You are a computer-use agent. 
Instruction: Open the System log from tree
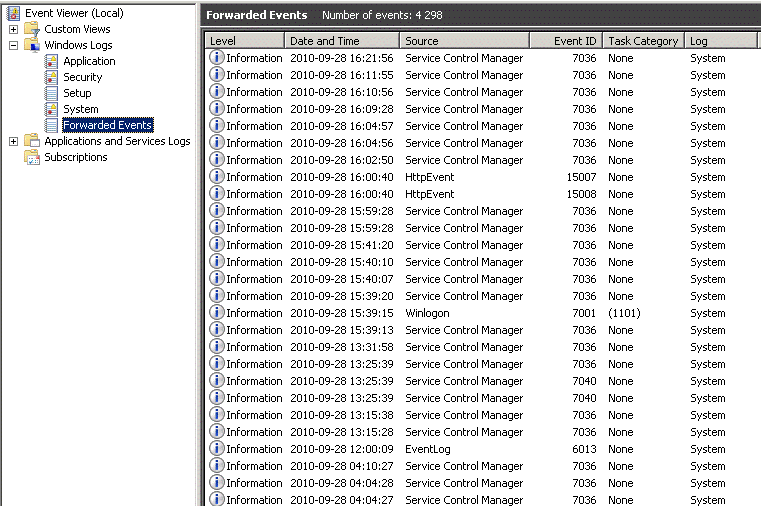click(x=81, y=109)
